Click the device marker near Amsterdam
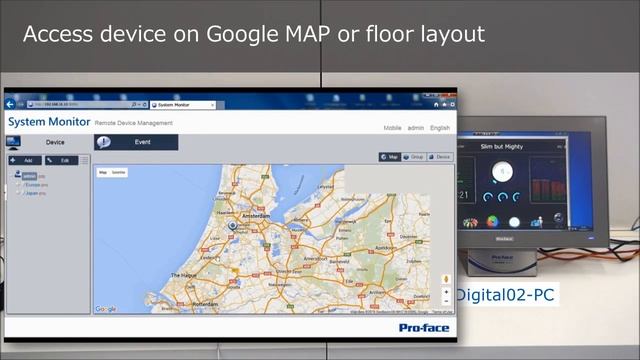 point(233,226)
